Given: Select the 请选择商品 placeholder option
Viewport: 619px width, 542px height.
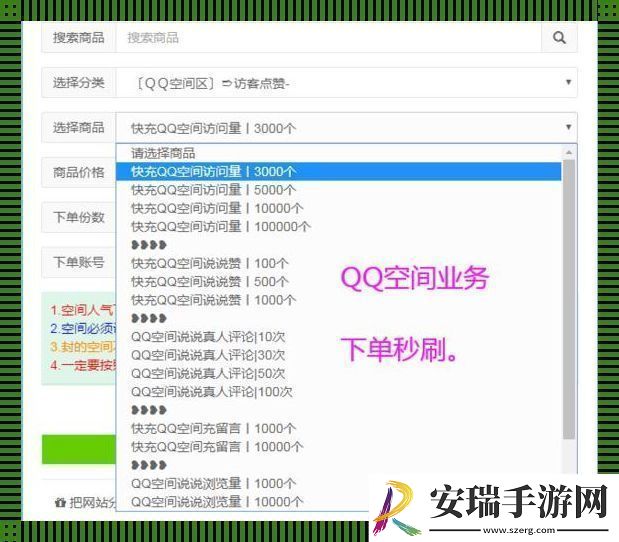Looking at the screenshot, I should click(x=338, y=153).
